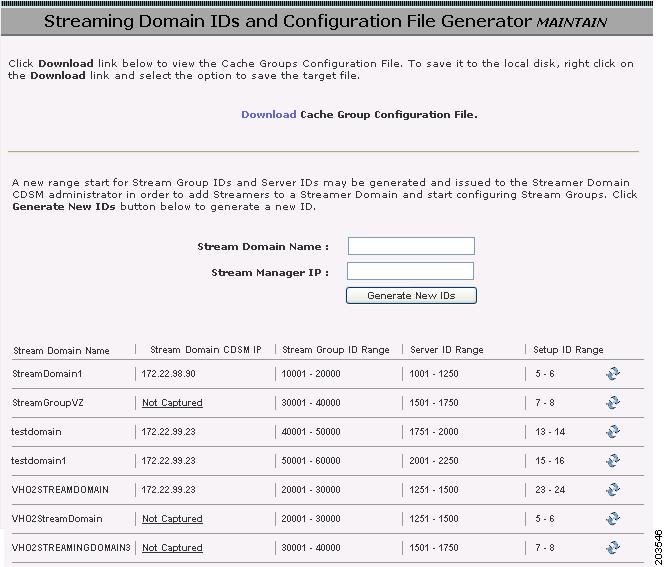The width and height of the screenshot is (665, 567).
Task: Select the Server ID Range column header
Action: pyautogui.click(x=447, y=350)
